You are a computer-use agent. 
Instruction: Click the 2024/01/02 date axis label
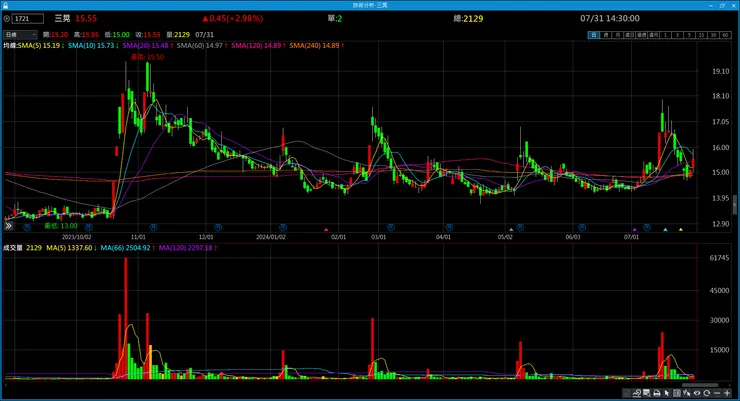271,237
